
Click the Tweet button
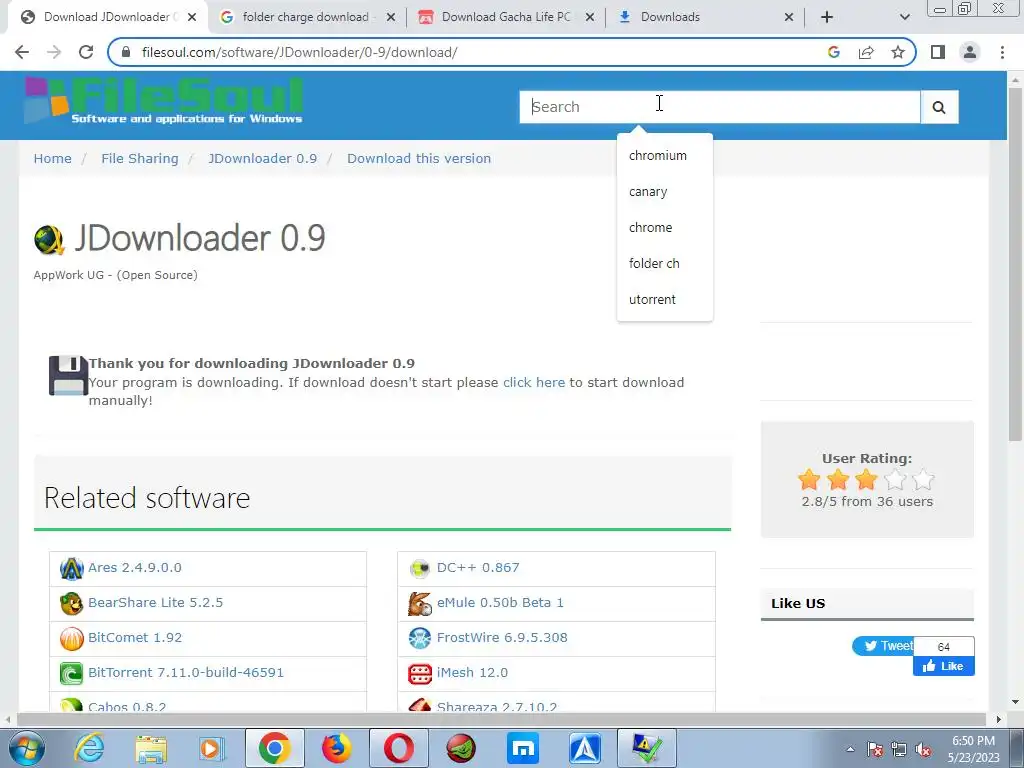[x=883, y=646]
